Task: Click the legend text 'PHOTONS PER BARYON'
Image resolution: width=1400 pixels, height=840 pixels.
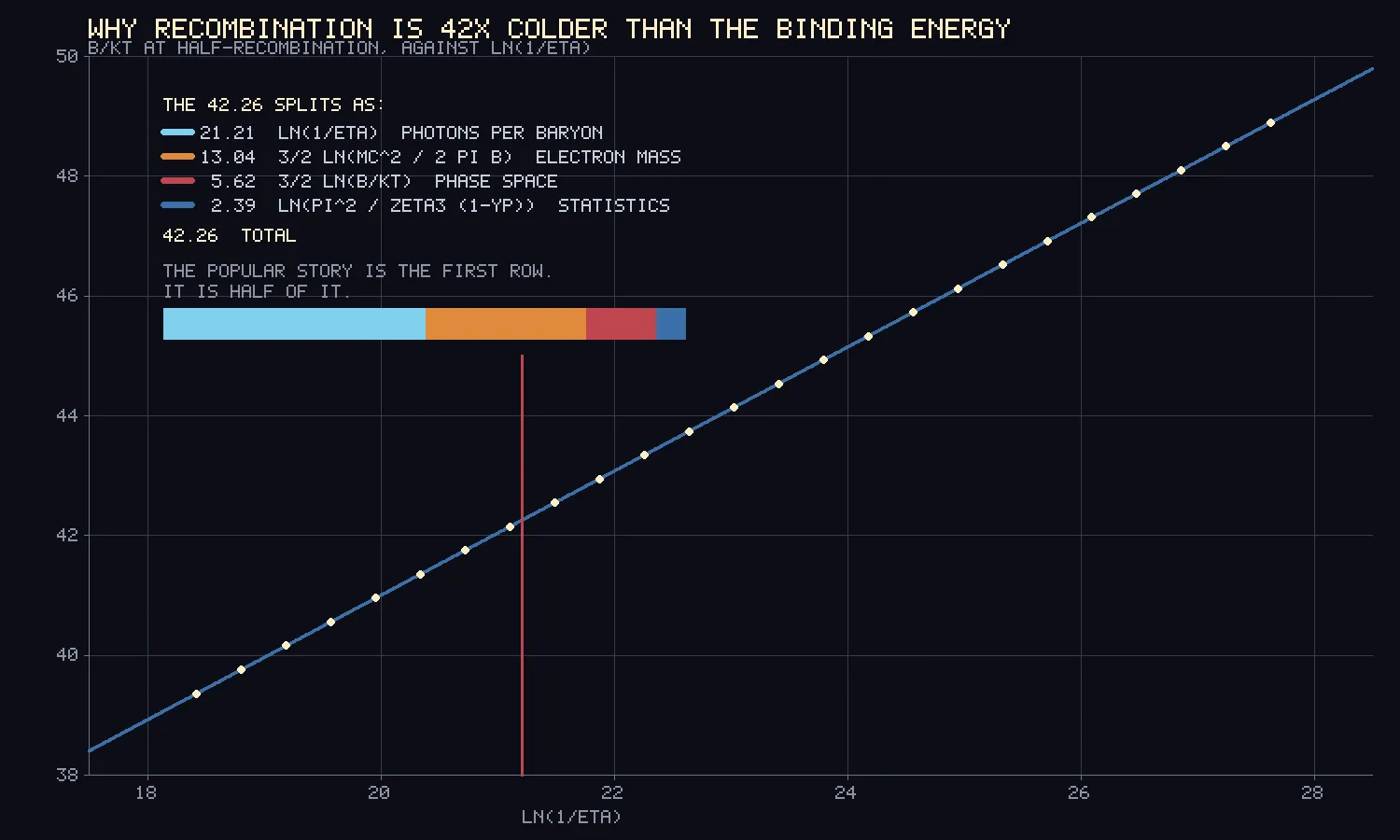Action: coord(502,133)
